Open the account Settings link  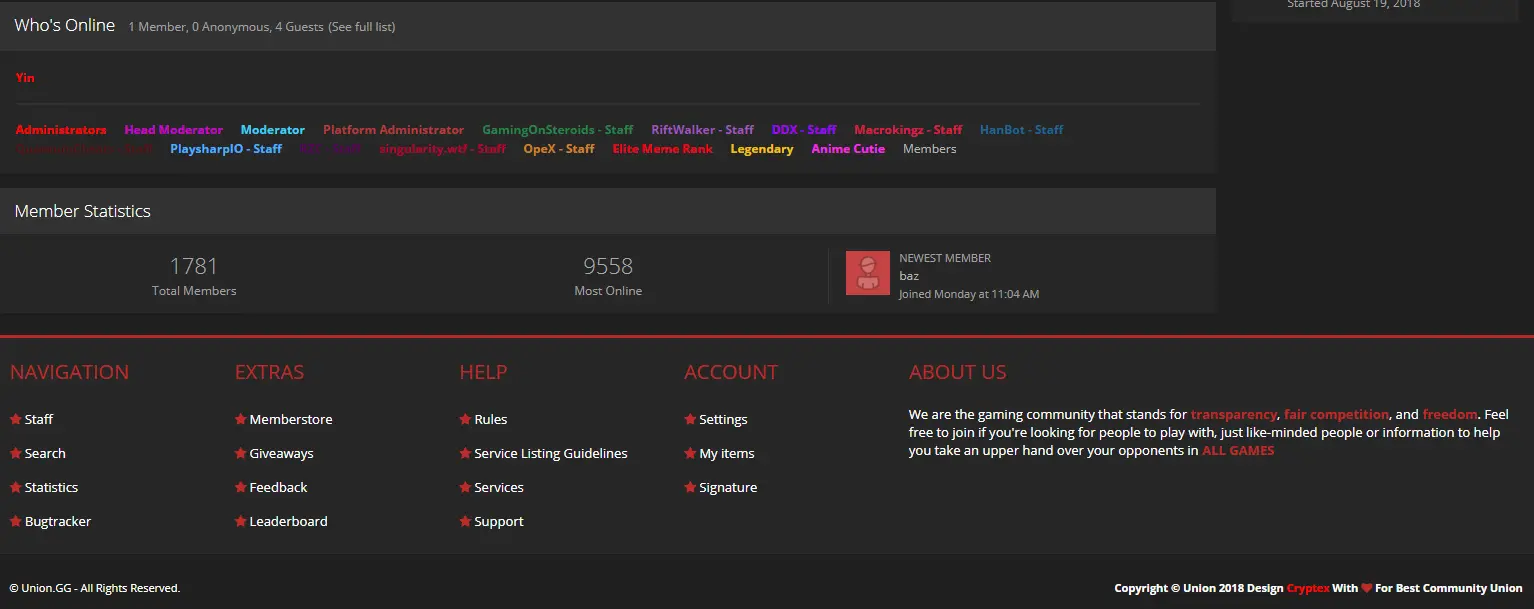tap(724, 419)
